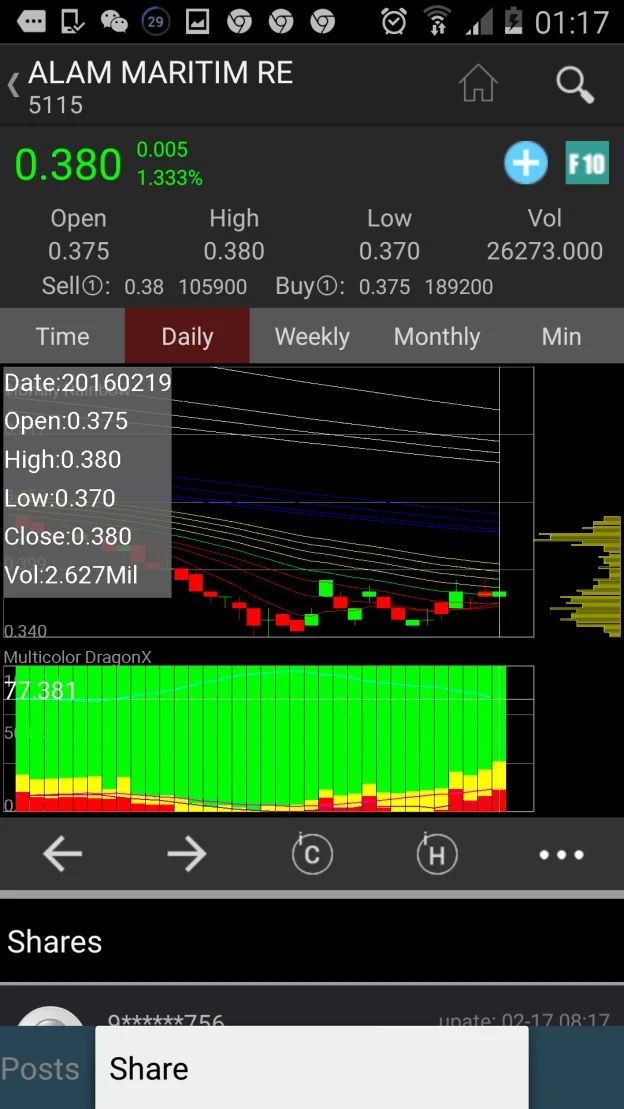
Task: Tap the 77.381 indicator value
Action: coord(40,690)
